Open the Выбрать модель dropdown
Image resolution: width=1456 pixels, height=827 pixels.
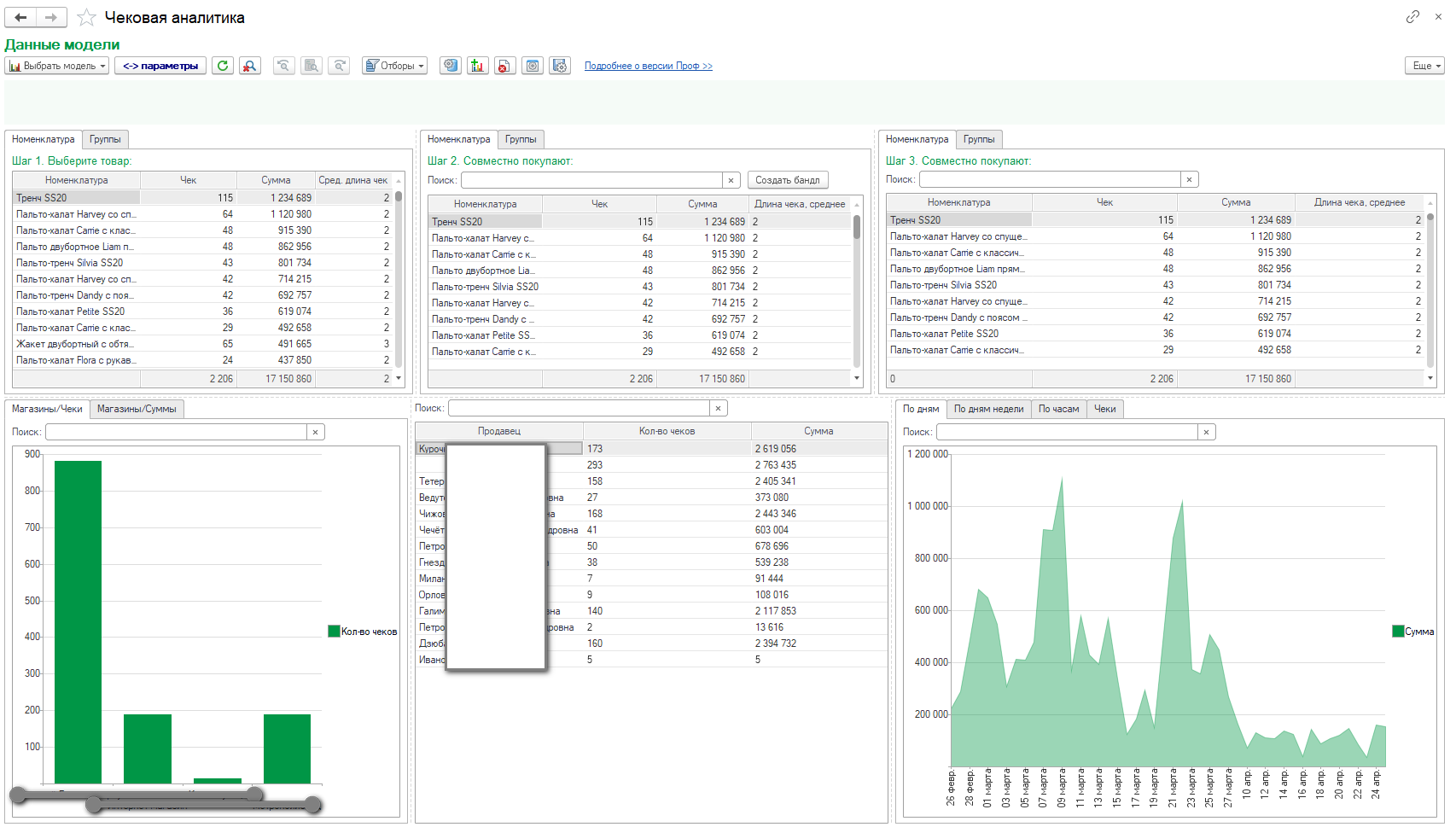click(x=57, y=66)
